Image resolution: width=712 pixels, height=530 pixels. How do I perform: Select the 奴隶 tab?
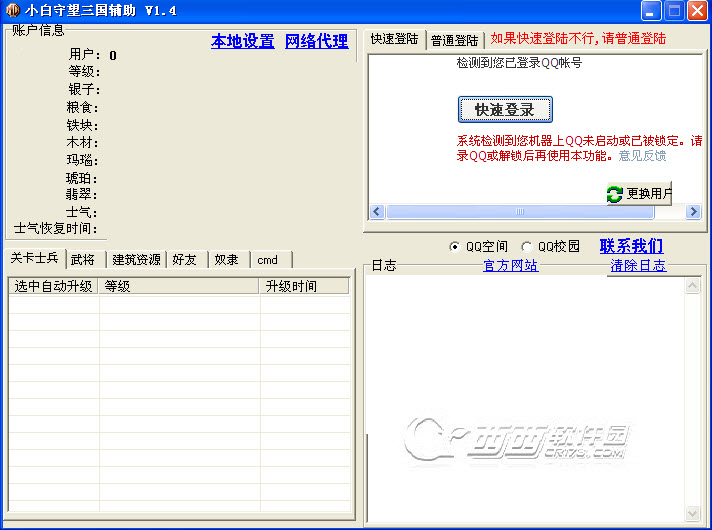coord(227,260)
